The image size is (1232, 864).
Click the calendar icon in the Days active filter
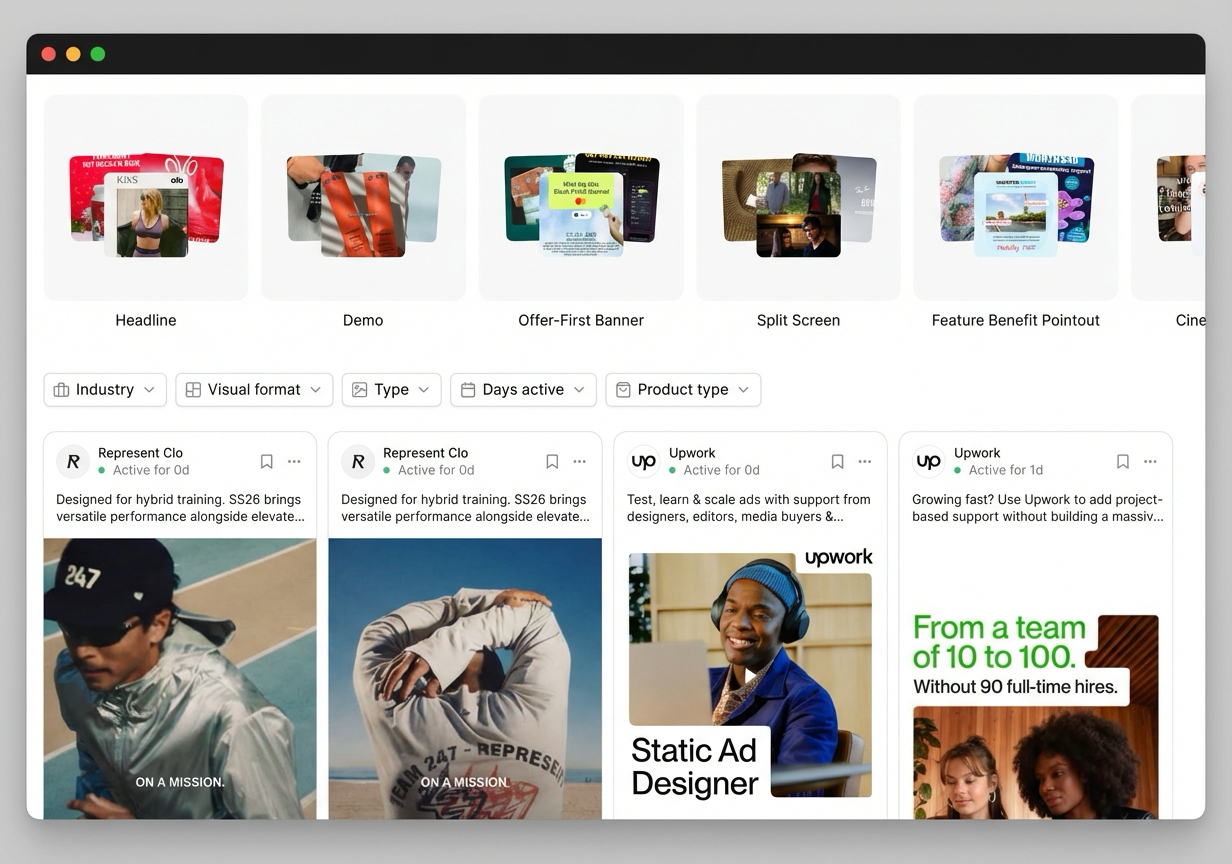pos(468,390)
